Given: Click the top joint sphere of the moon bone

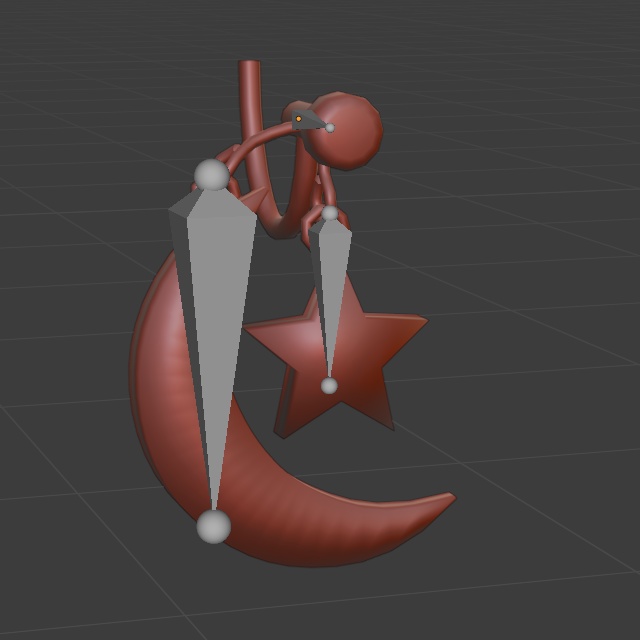Looking at the screenshot, I should point(211,175).
